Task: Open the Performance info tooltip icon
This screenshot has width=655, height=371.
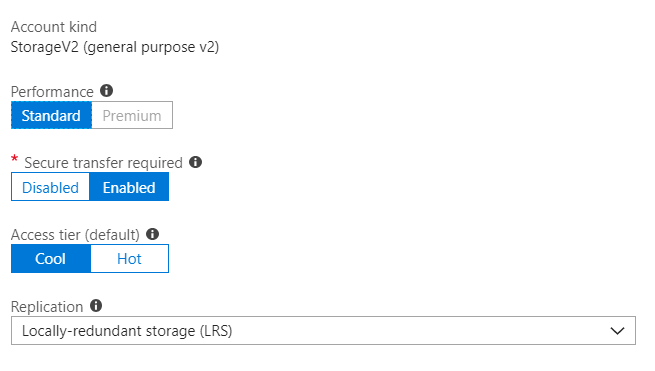Action: 107,91
